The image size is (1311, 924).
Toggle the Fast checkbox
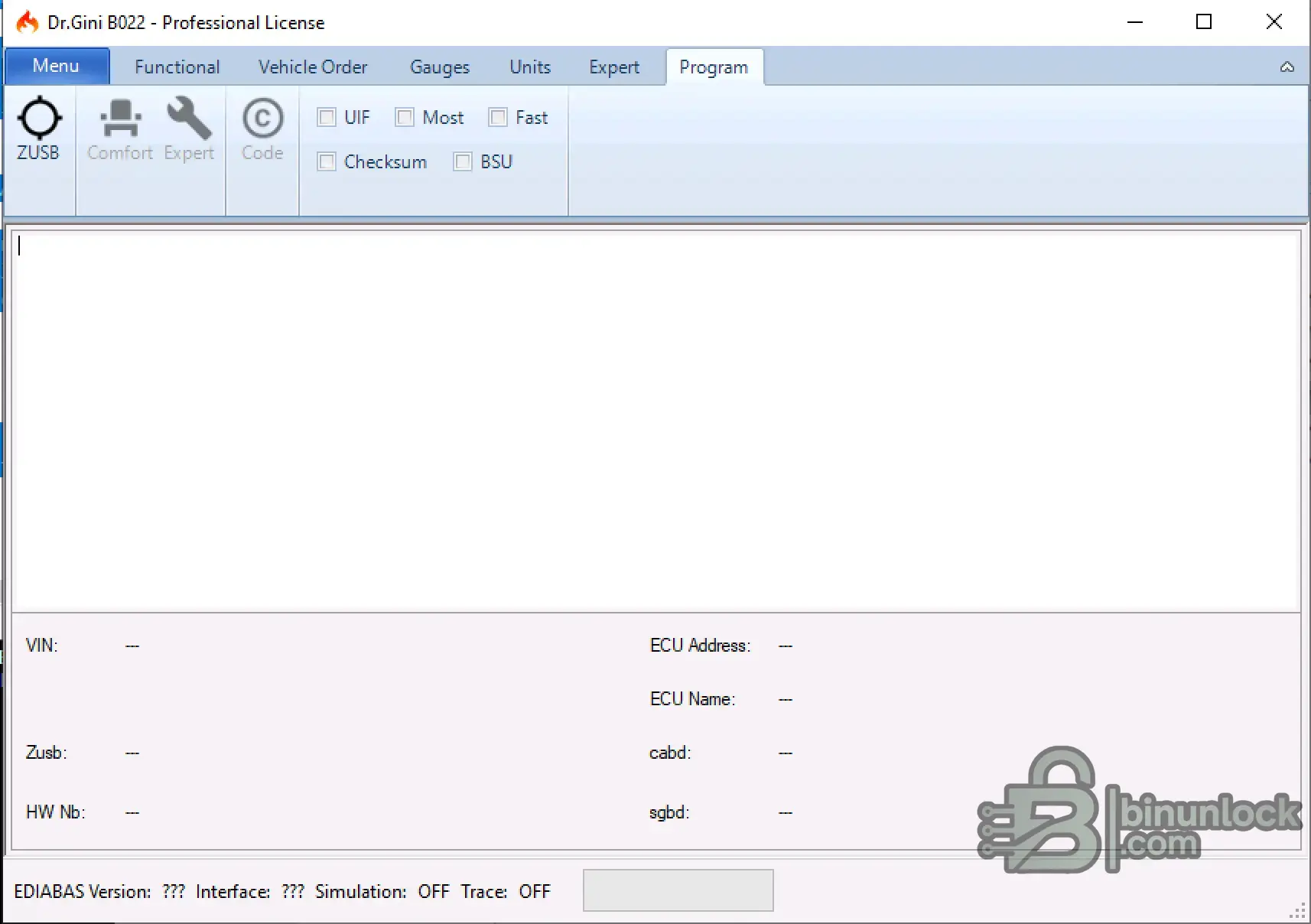498,117
